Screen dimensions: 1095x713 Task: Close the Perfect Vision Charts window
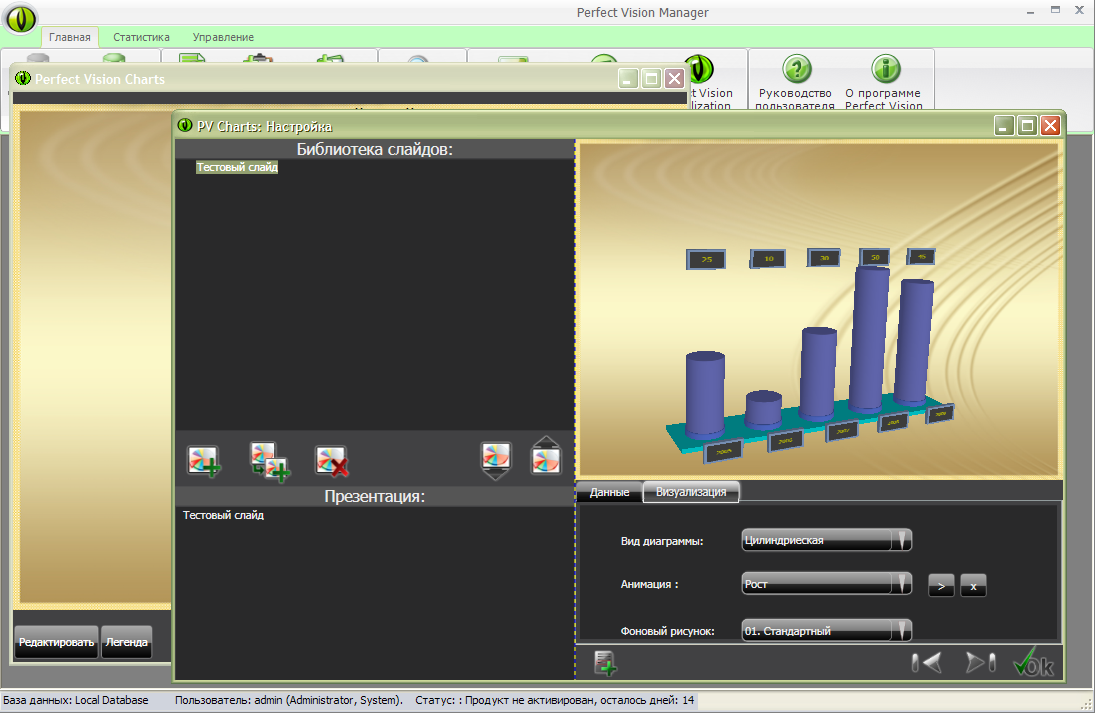(x=675, y=78)
